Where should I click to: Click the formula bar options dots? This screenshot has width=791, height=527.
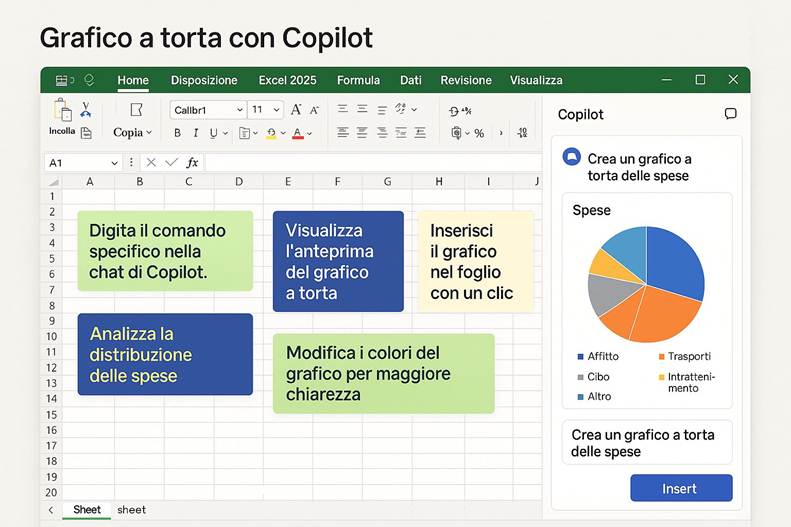[131, 162]
